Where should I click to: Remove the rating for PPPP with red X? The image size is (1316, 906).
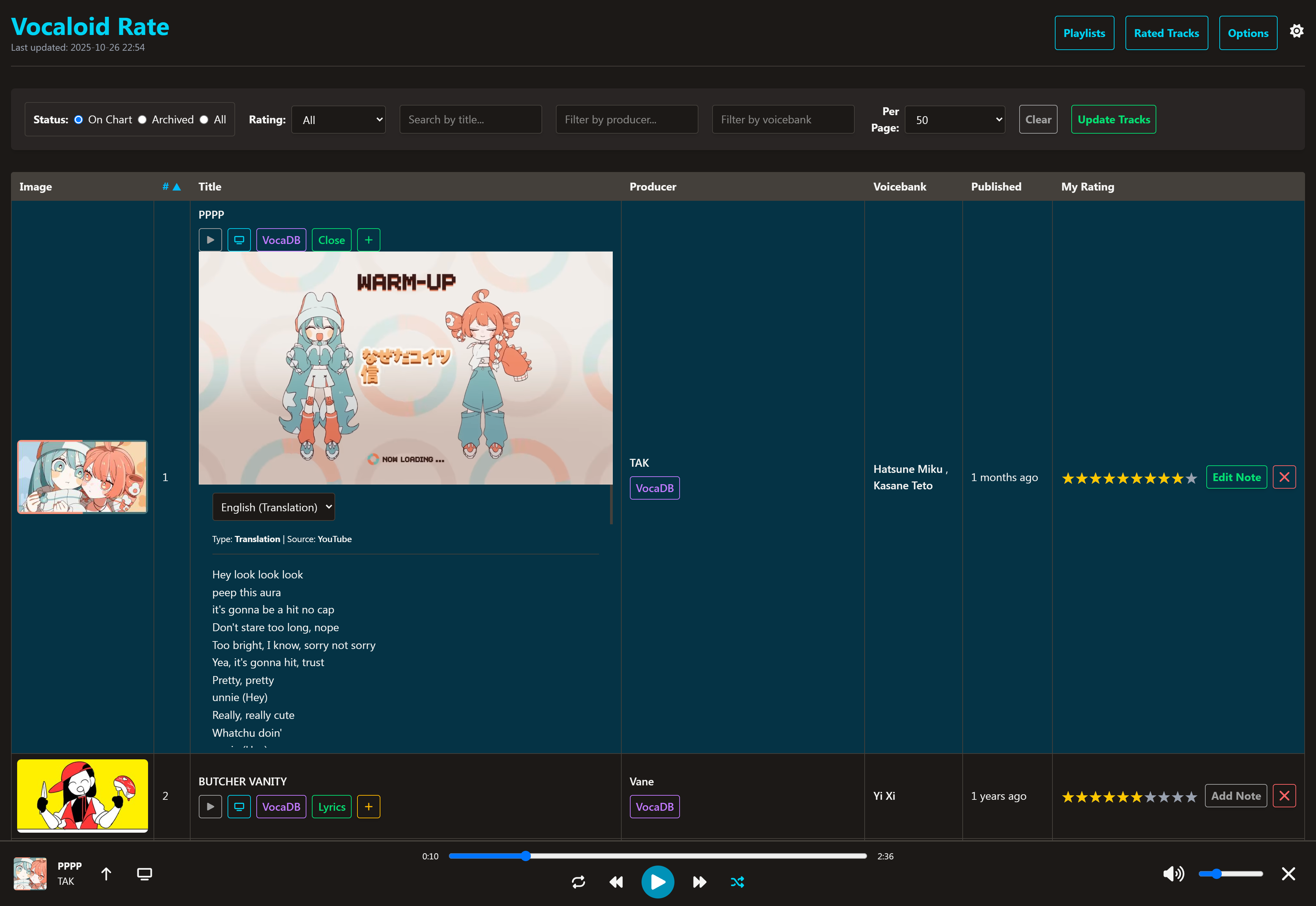pos(1284,477)
